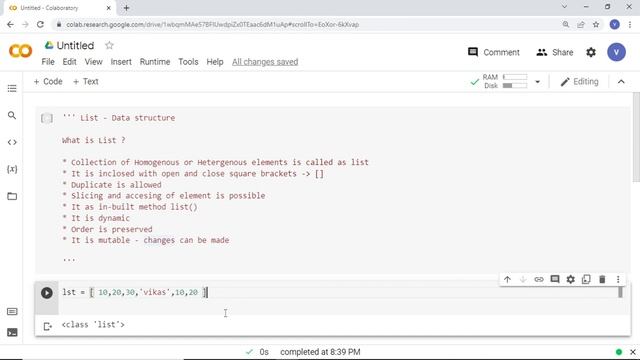Open Chrome profile avatar
The image size is (640, 360).
pyautogui.click(x=614, y=24)
